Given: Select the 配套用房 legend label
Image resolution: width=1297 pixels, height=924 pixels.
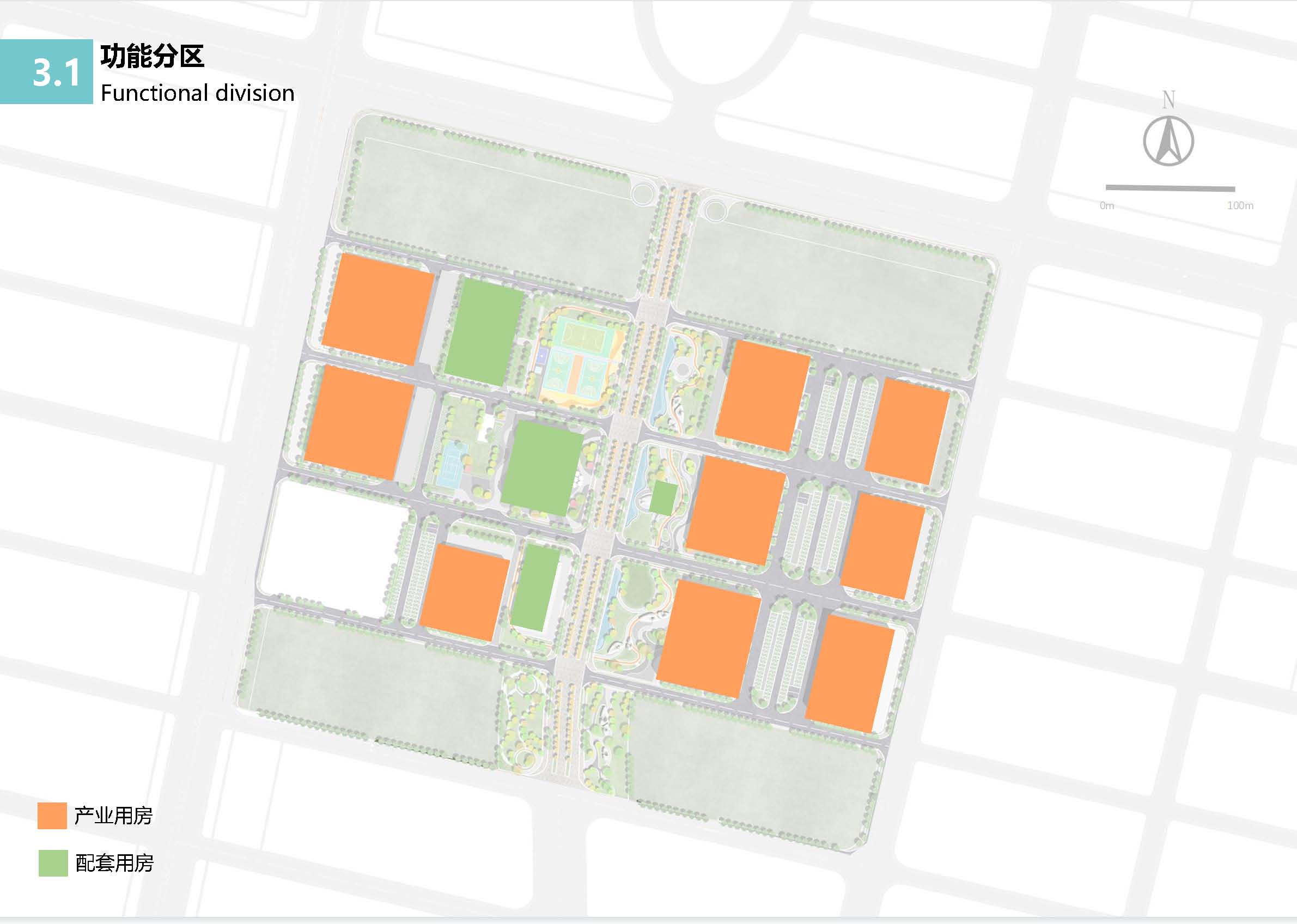Looking at the screenshot, I should coord(114,863).
